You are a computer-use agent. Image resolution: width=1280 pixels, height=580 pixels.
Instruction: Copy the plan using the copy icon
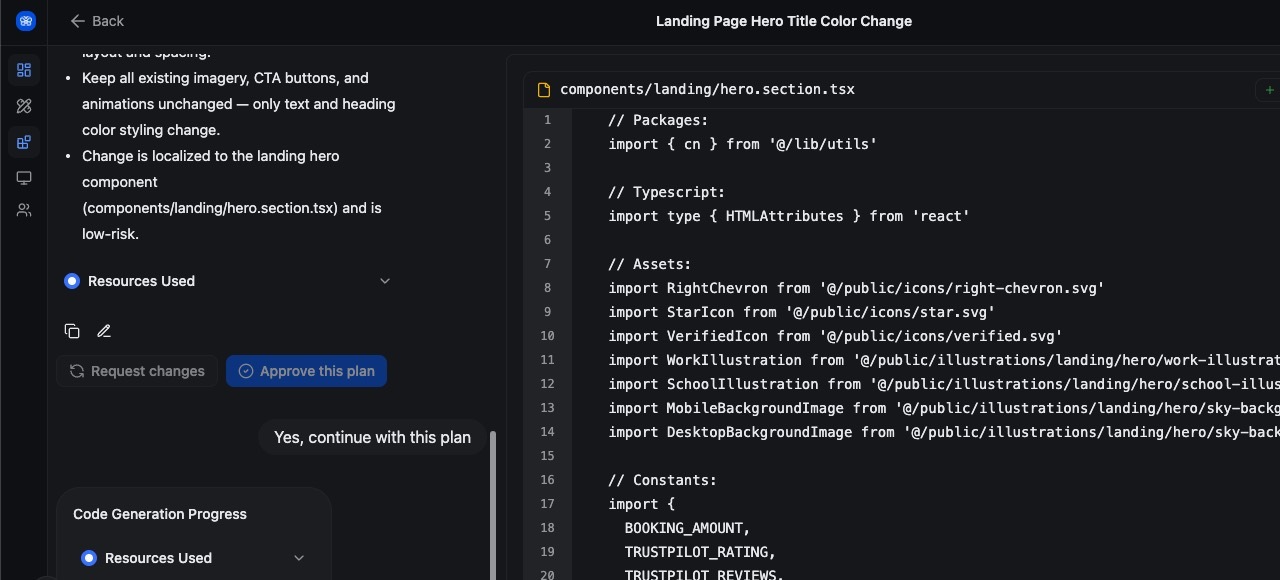pyautogui.click(x=72, y=331)
